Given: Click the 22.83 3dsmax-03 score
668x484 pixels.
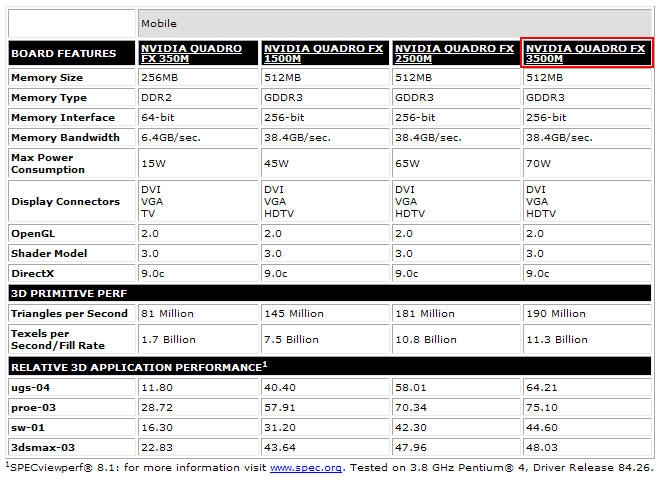Looking at the screenshot, I should [x=157, y=448].
